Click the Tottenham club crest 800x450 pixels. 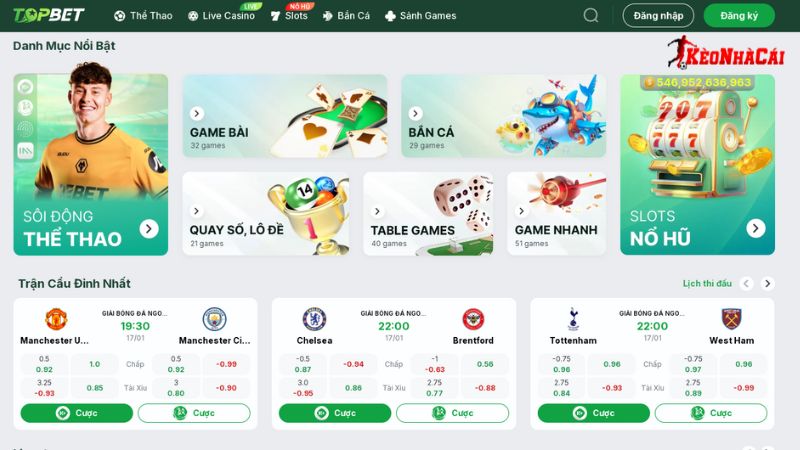pyautogui.click(x=573, y=319)
